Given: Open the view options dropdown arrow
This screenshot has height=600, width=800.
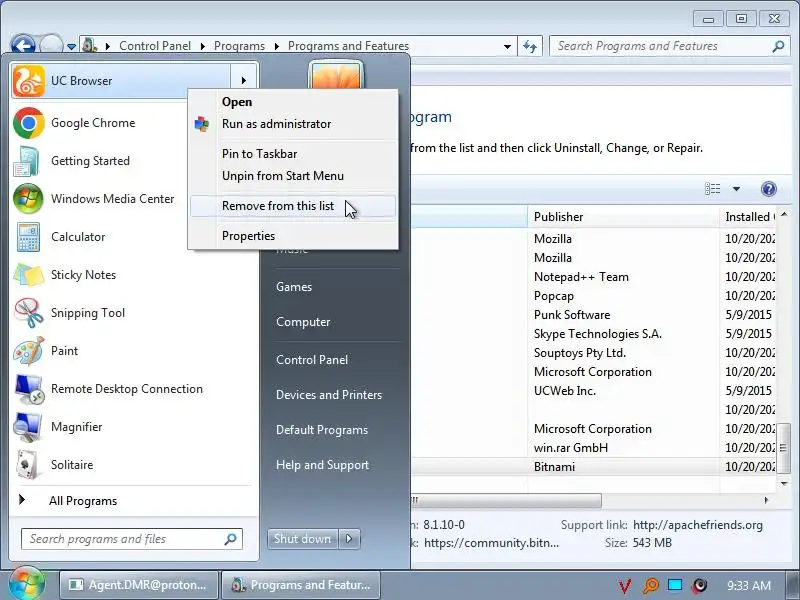Looking at the screenshot, I should (x=736, y=189).
